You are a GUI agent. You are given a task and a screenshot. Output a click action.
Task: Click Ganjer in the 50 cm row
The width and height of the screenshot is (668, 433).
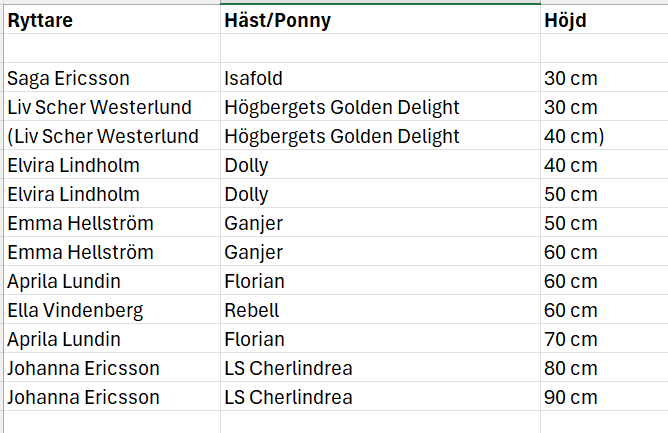380,222
